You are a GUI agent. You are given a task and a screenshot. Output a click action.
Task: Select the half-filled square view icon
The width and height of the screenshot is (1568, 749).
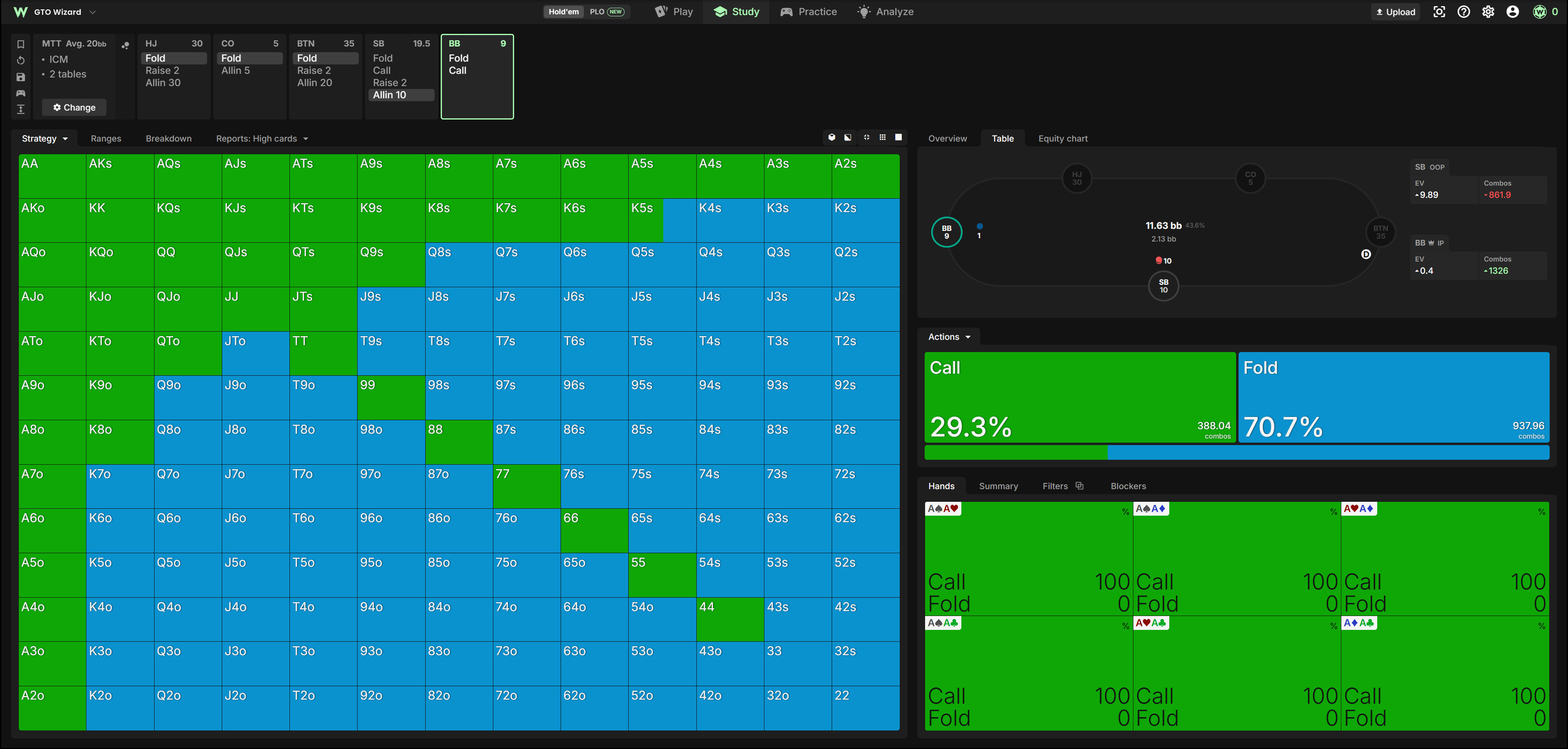pyautogui.click(x=848, y=137)
